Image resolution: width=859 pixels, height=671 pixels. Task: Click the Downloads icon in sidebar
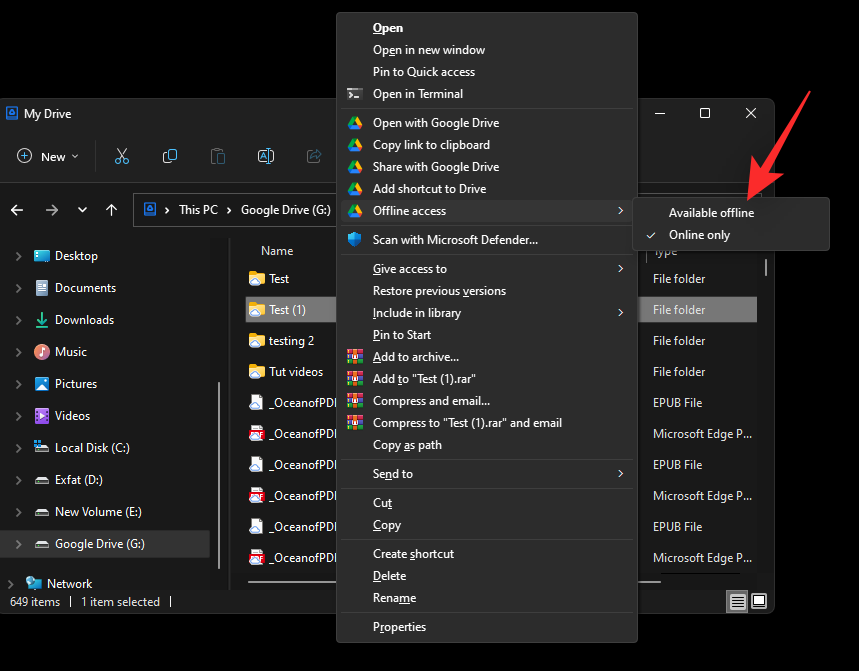pyautogui.click(x=42, y=320)
